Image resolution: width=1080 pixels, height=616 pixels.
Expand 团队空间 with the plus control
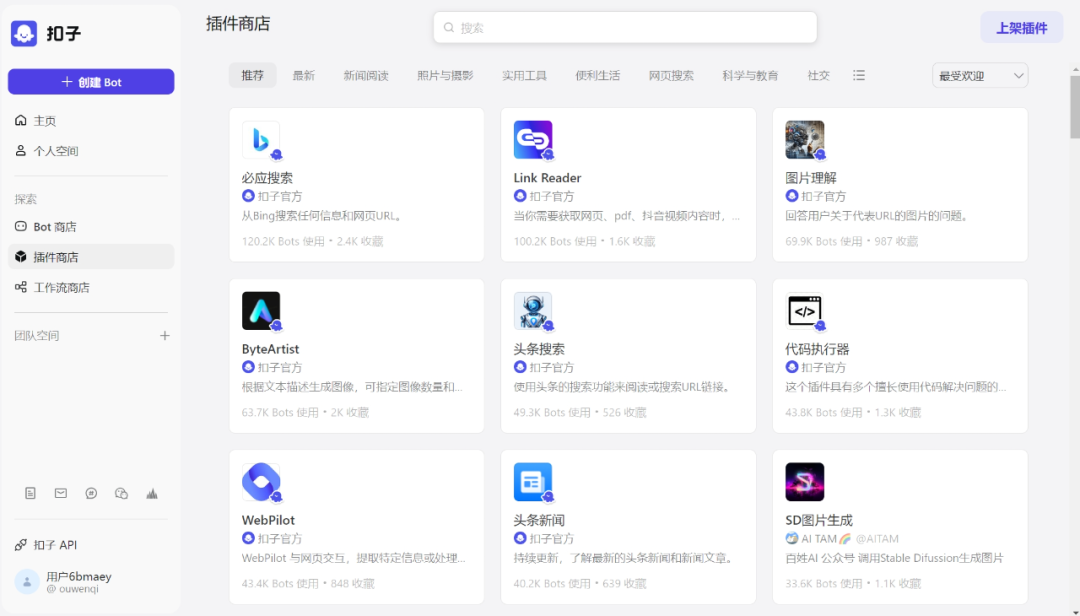pos(164,335)
